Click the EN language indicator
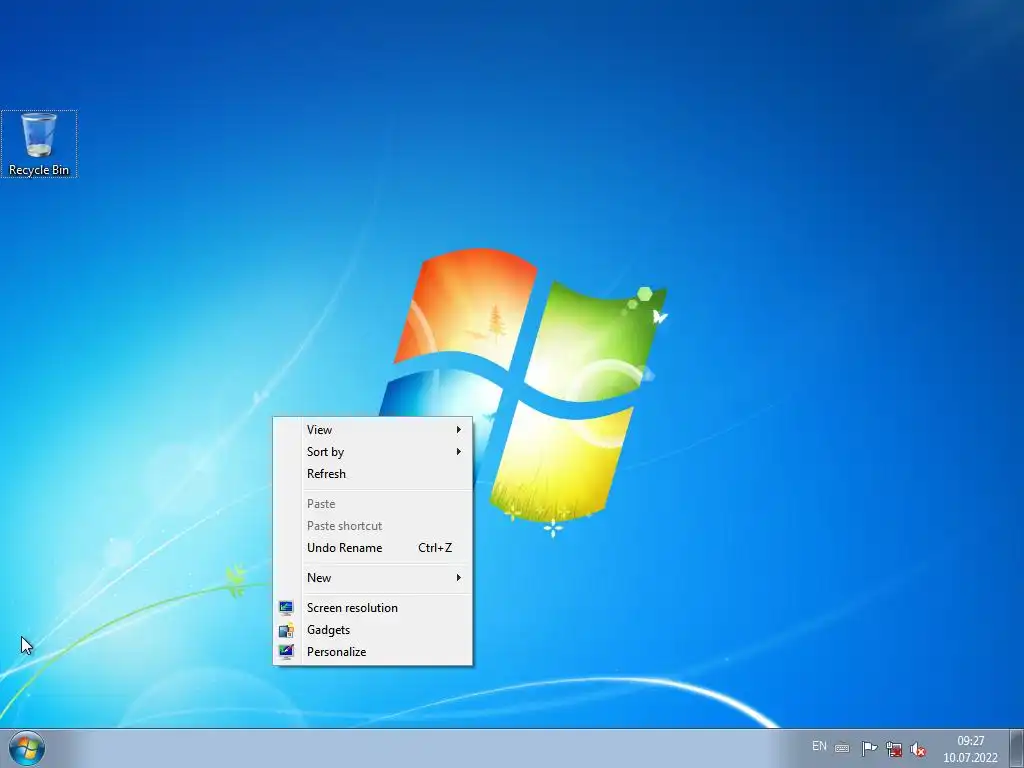The image size is (1024, 768). (x=819, y=746)
